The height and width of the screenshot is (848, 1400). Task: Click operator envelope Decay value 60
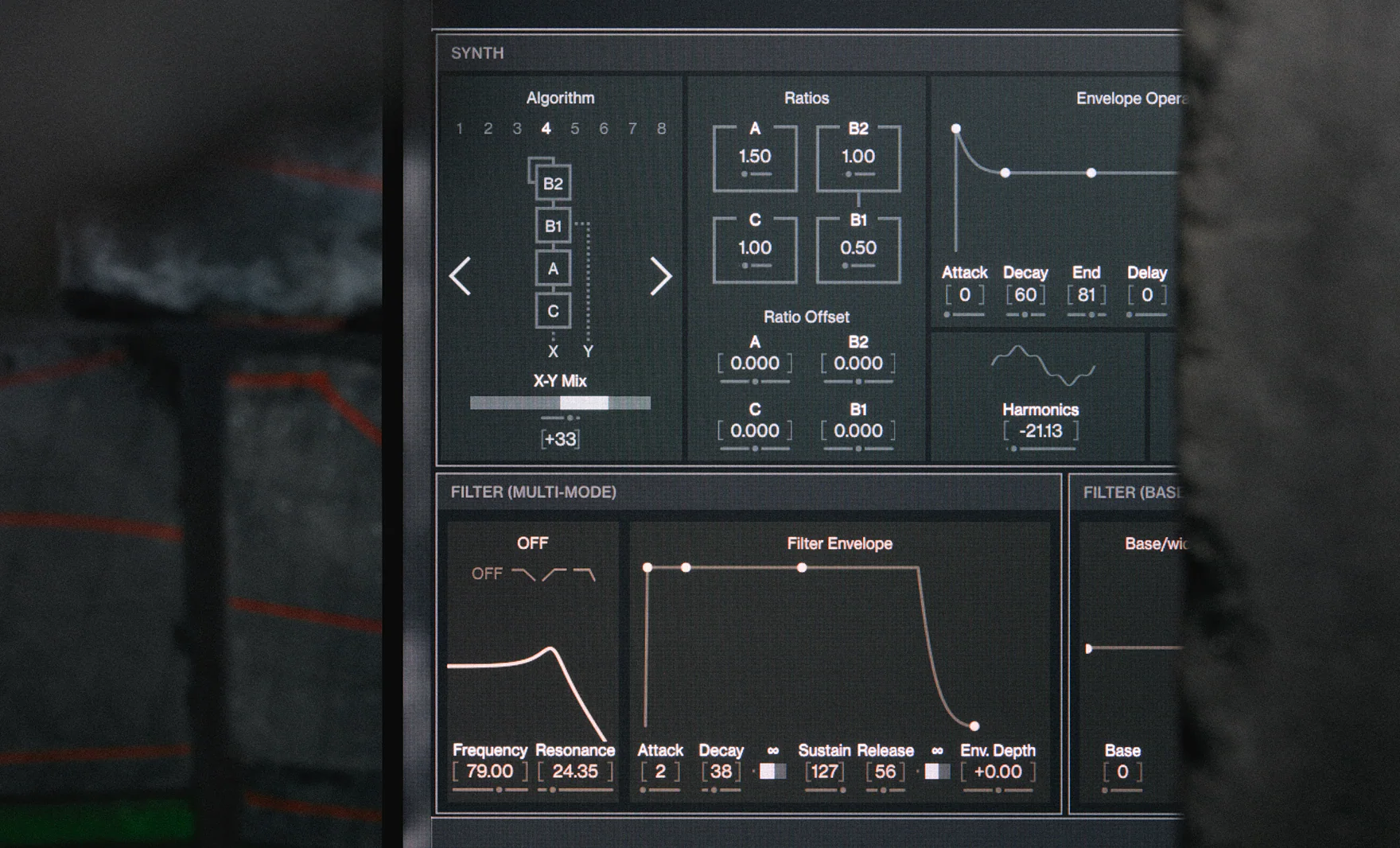pyautogui.click(x=1025, y=295)
